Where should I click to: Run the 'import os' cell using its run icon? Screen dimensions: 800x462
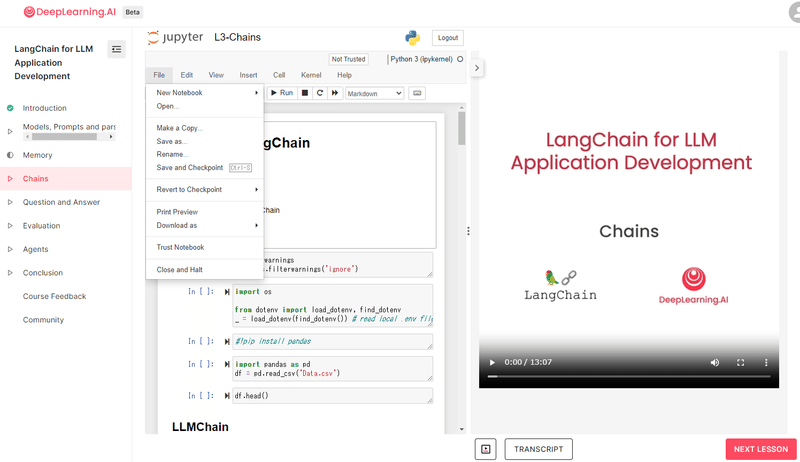[x=227, y=292]
